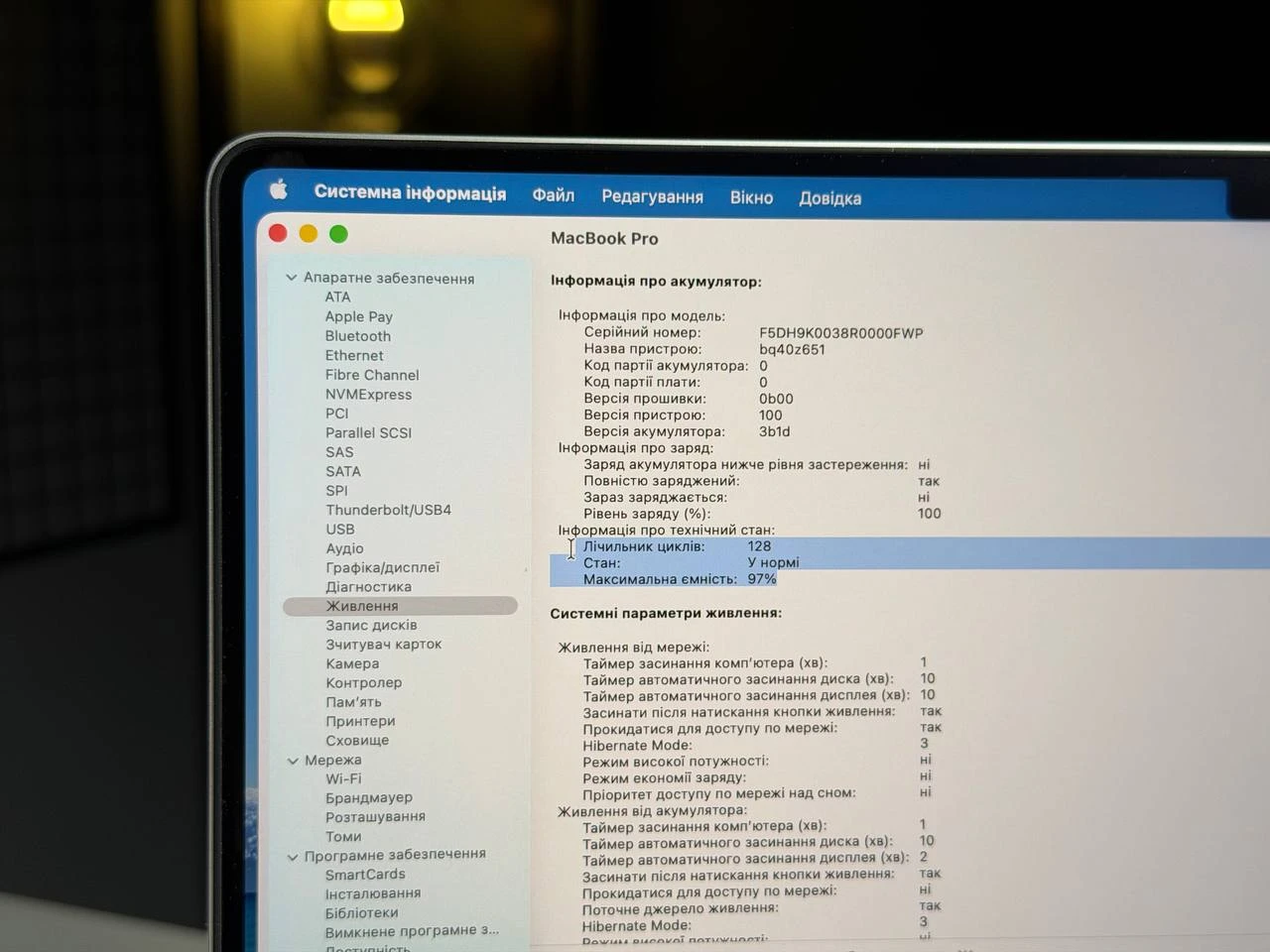This screenshot has width=1270, height=952.
Task: Click the yellow minimize window button
Action: click(309, 234)
